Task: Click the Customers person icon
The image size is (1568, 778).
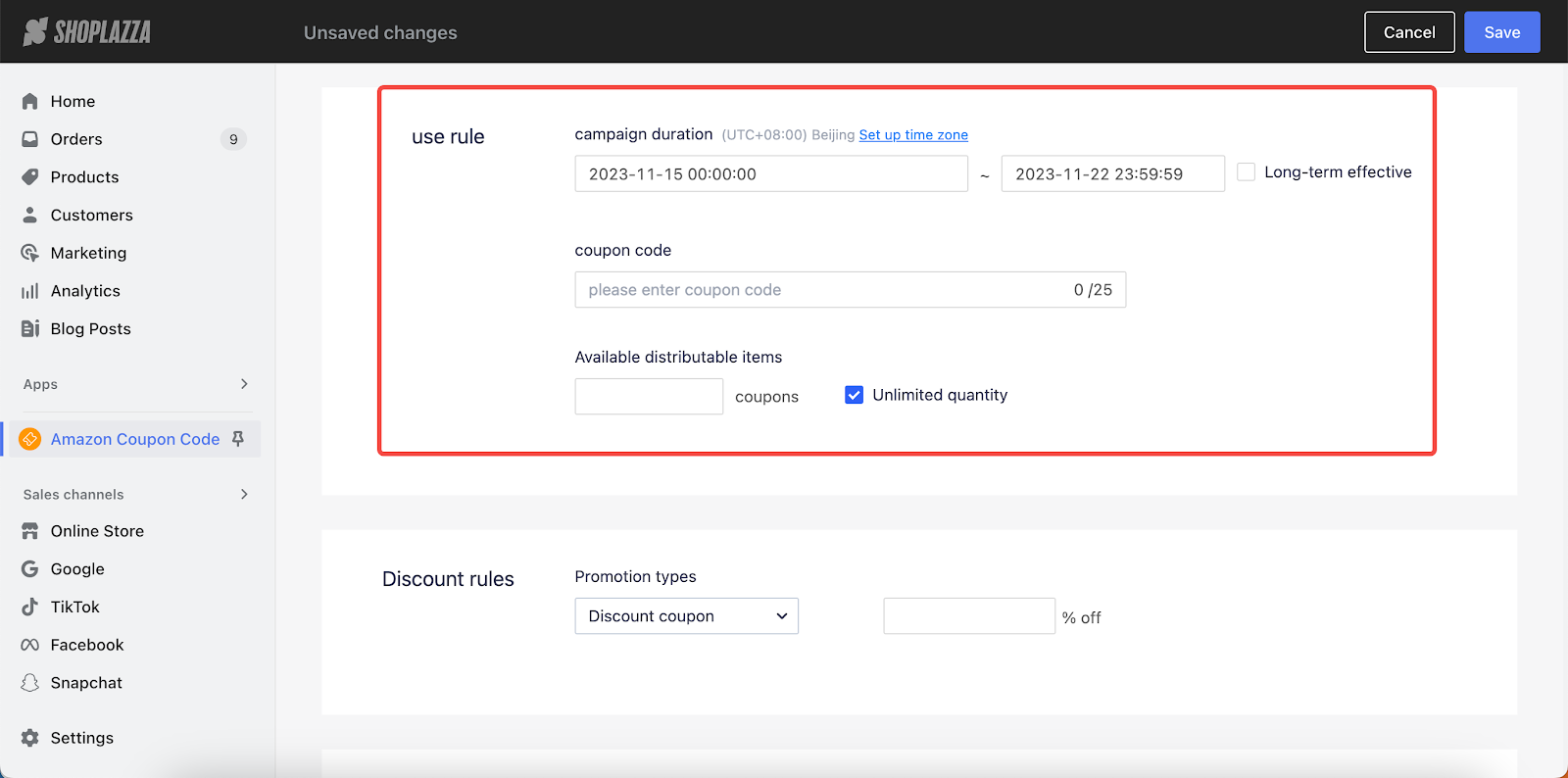Action: point(30,215)
